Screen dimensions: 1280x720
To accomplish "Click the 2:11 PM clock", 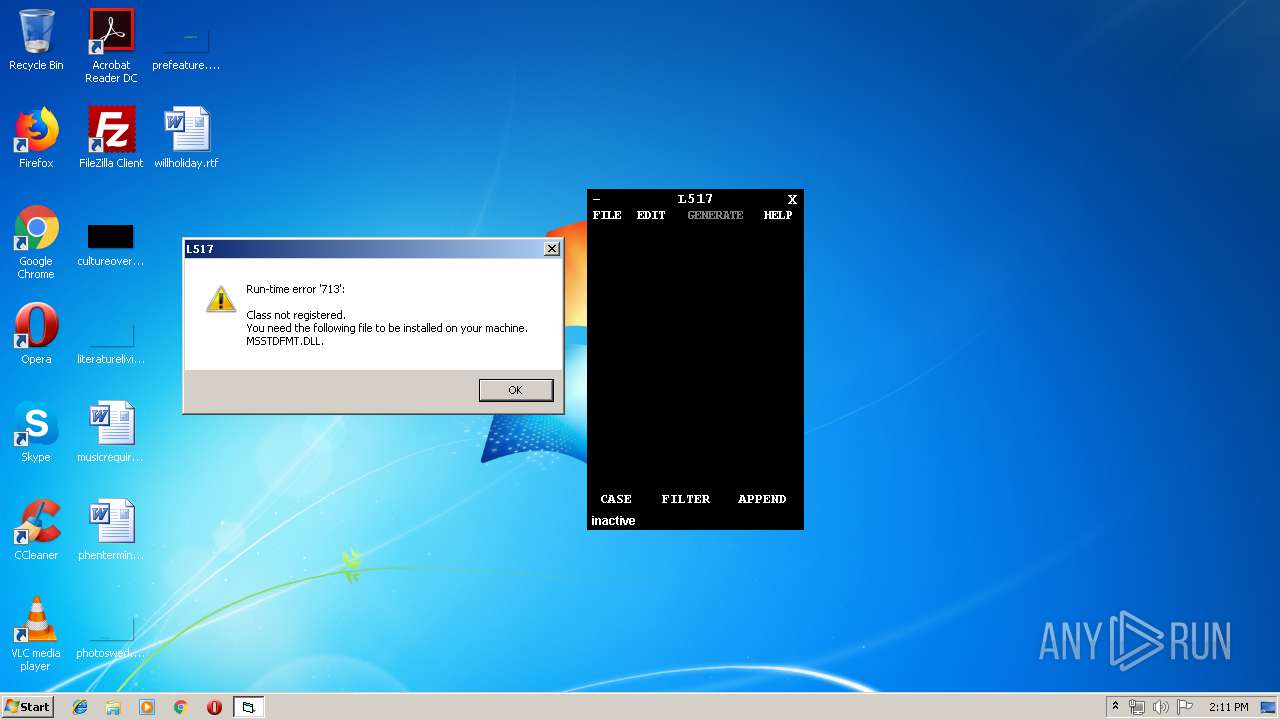I will [1228, 707].
